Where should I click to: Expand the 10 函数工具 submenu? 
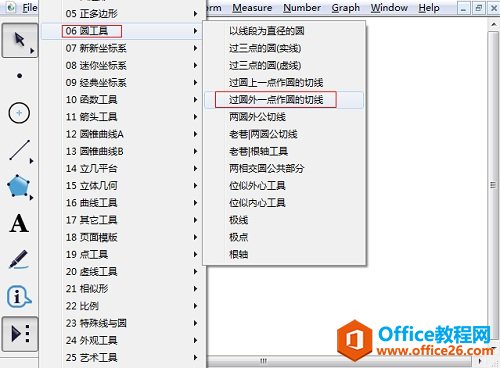tap(121, 100)
